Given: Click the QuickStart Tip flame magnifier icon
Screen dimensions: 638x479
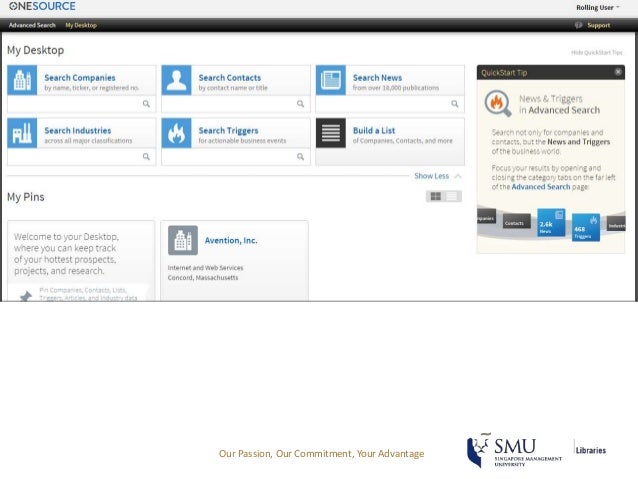Looking at the screenshot, I should [x=498, y=103].
